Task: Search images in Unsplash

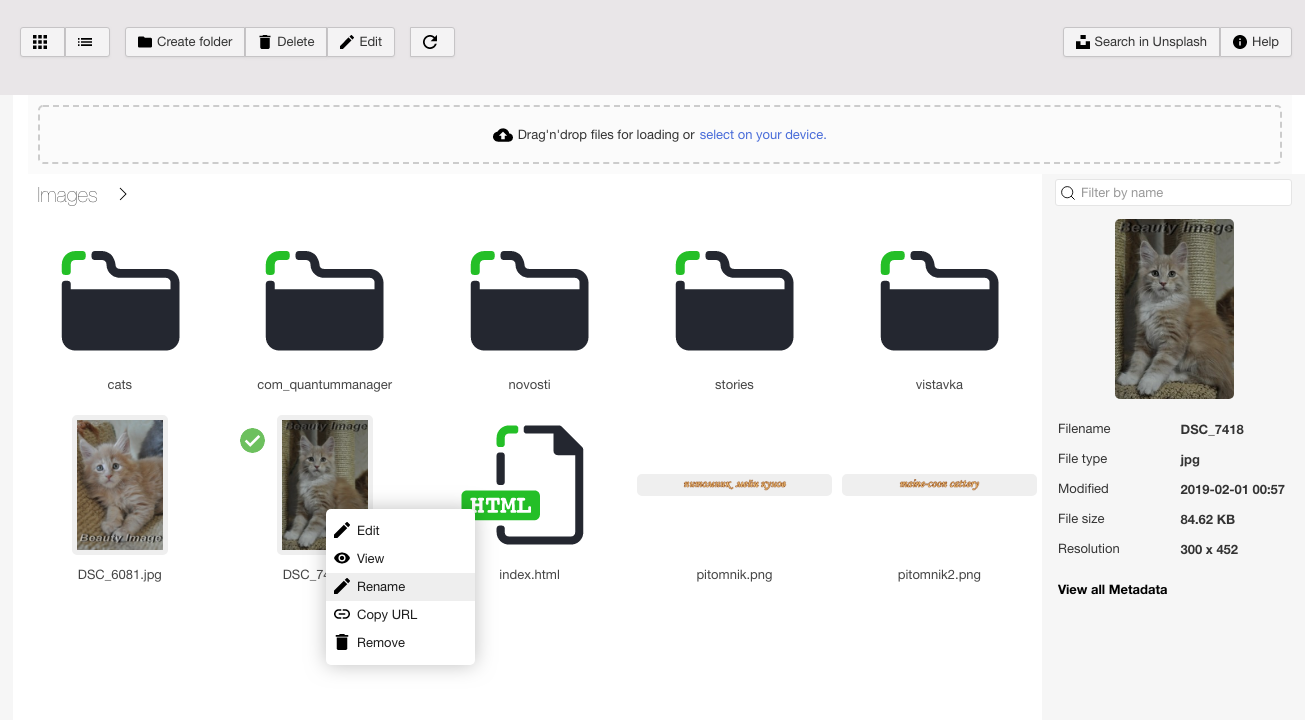Action: click(1140, 41)
